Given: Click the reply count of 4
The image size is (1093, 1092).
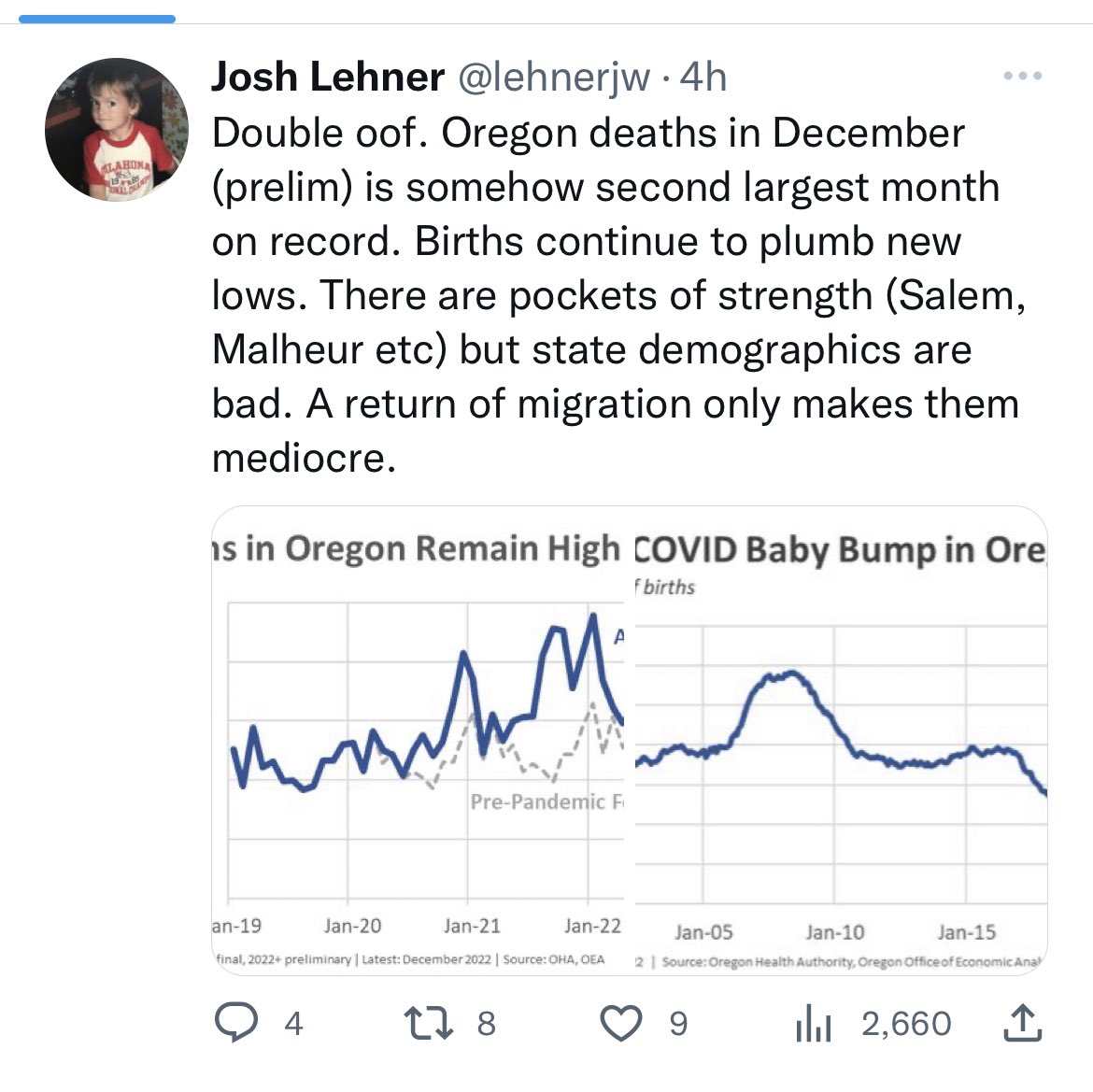Looking at the screenshot, I should (293, 1024).
